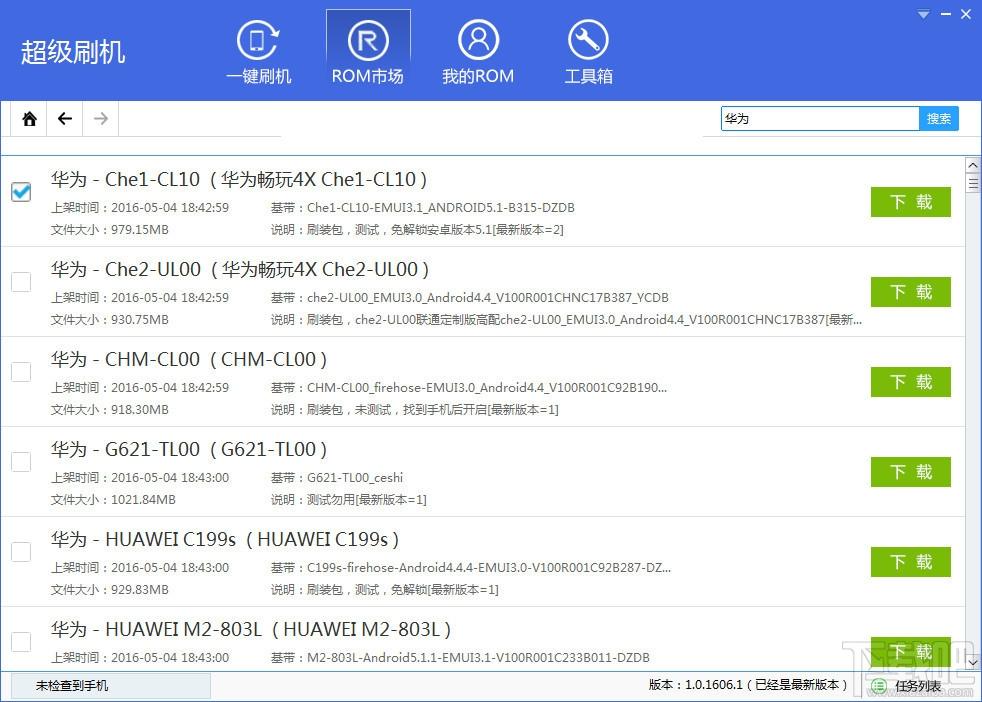This screenshot has width=982, height=702.
Task: Check the G621-TL00 ROM checkbox
Action: click(21, 462)
